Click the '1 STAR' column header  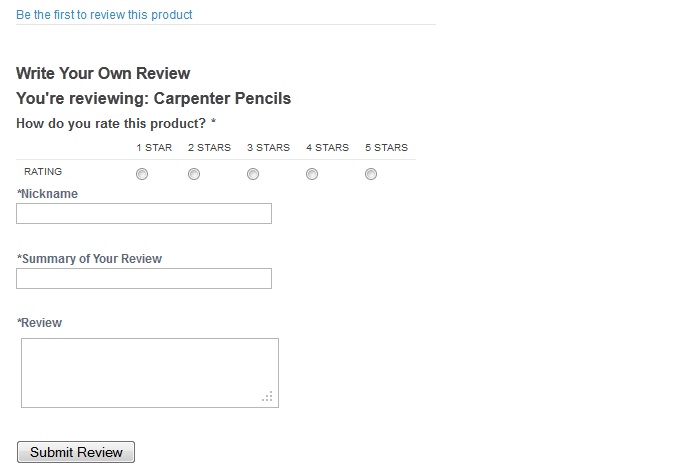[x=154, y=147]
